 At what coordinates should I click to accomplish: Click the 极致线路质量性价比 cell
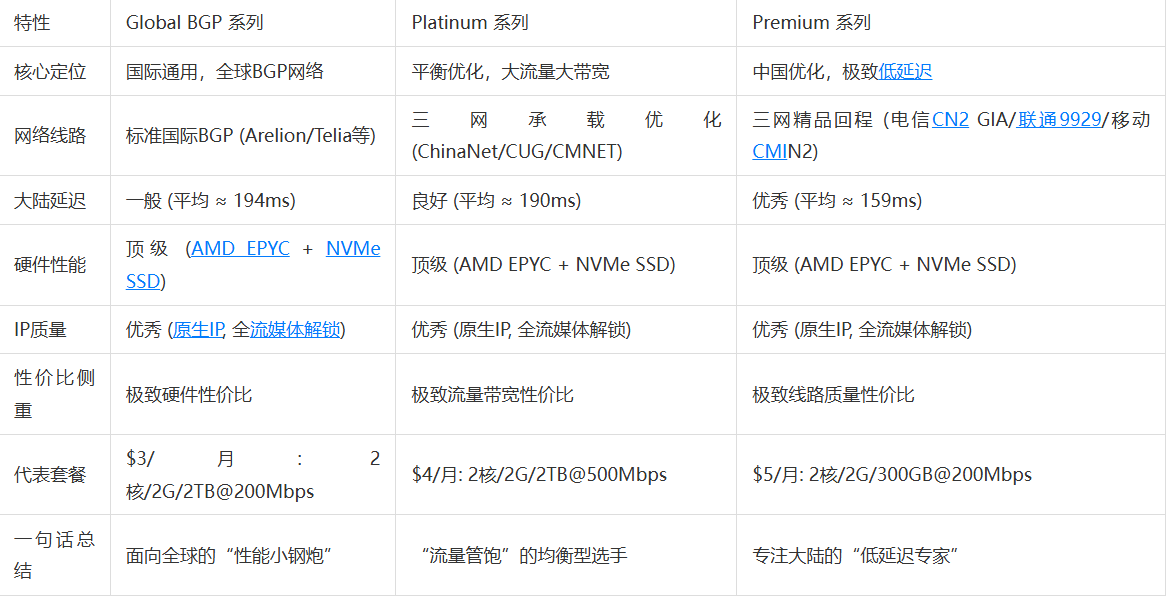833,395
